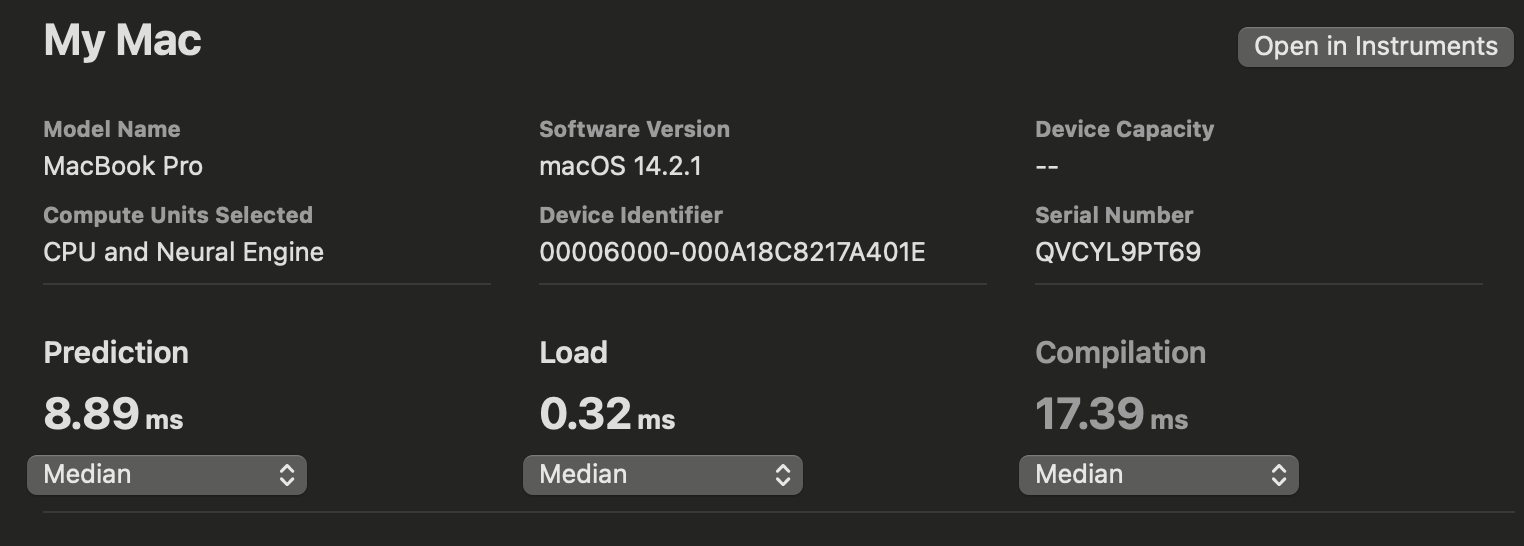Open the Median dropdown under Prediction
This screenshot has width=1524, height=546.
pyautogui.click(x=167, y=474)
